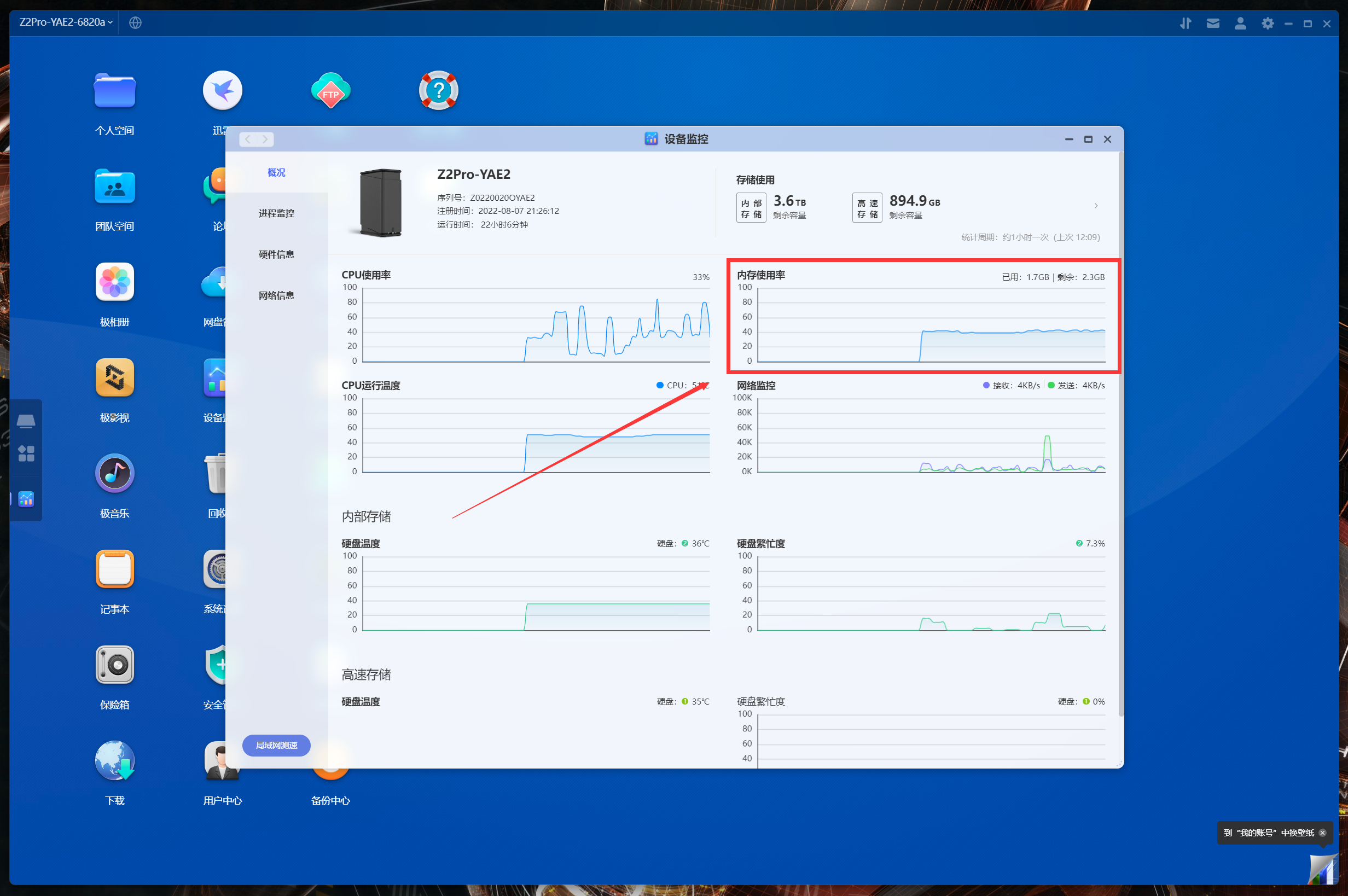The width and height of the screenshot is (1348, 896).
Task: Open the transfer tasks arrows icon
Action: point(1186,23)
